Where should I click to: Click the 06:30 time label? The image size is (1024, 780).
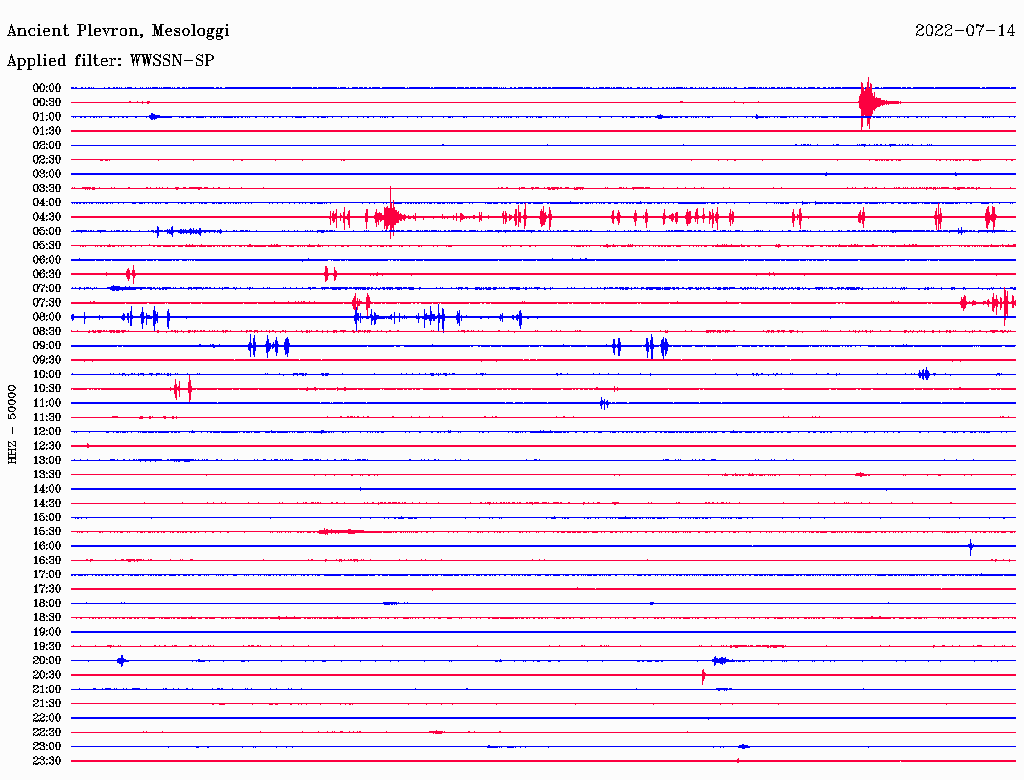(47, 274)
